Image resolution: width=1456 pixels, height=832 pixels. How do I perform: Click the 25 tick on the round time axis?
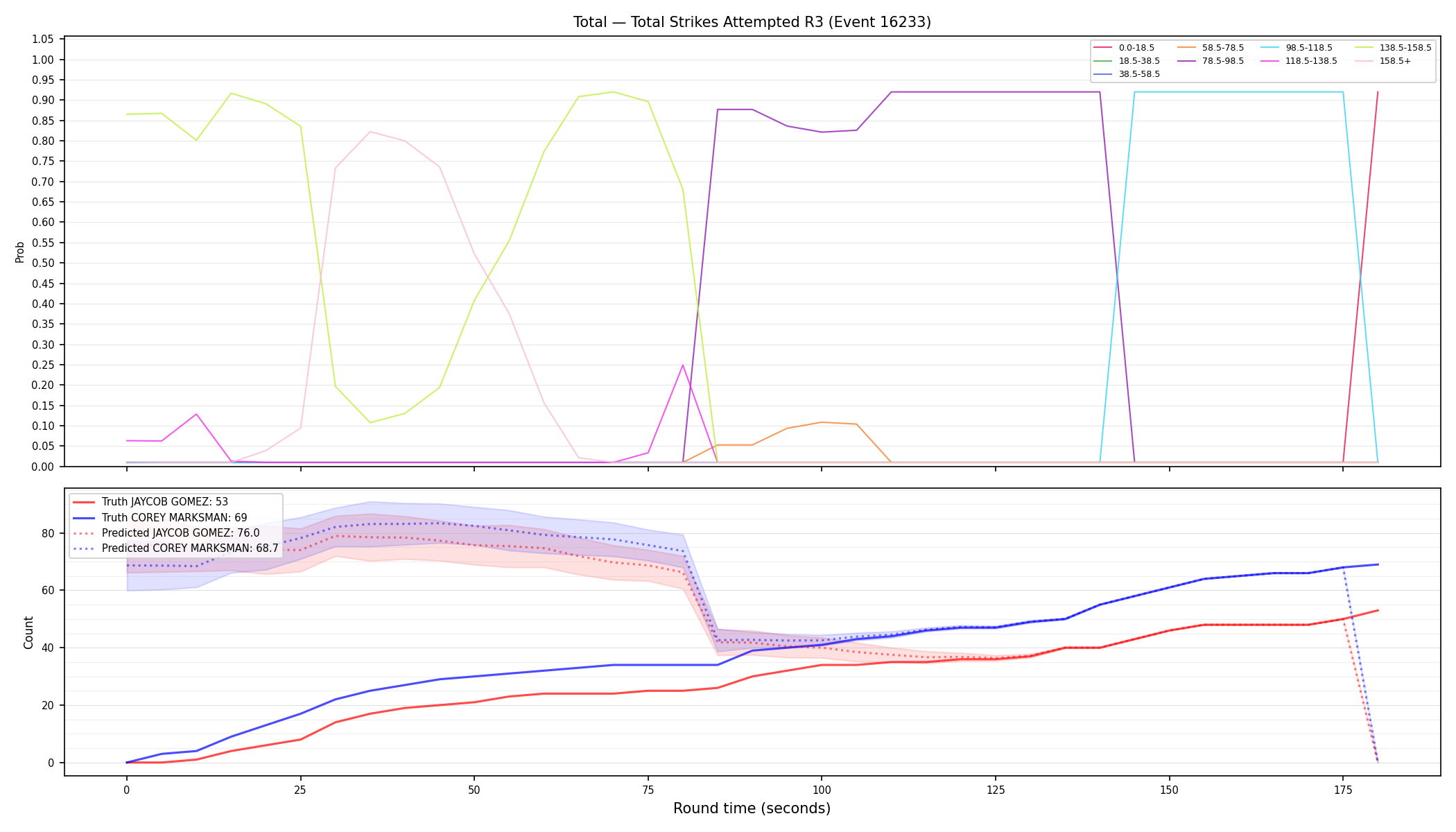300,789
